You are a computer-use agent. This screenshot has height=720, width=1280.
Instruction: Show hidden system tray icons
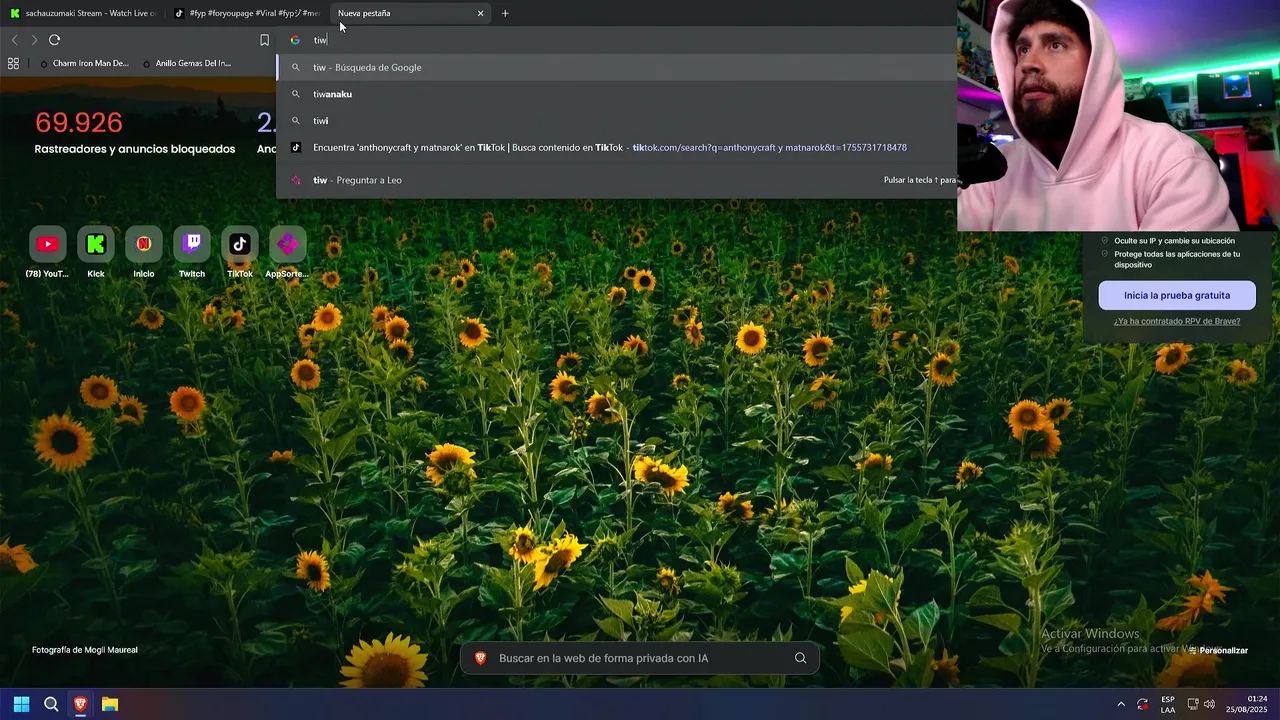tap(1121, 704)
